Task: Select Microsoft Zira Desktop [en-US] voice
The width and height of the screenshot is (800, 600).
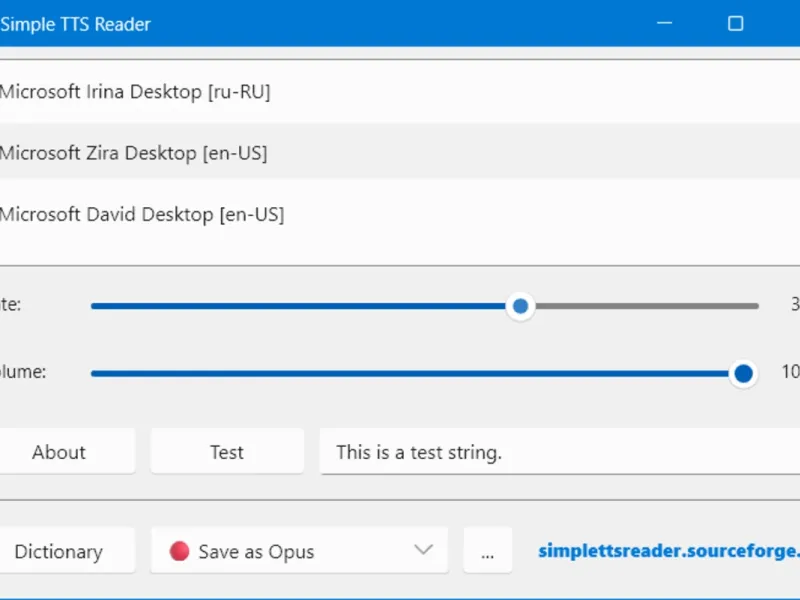Action: coord(400,153)
